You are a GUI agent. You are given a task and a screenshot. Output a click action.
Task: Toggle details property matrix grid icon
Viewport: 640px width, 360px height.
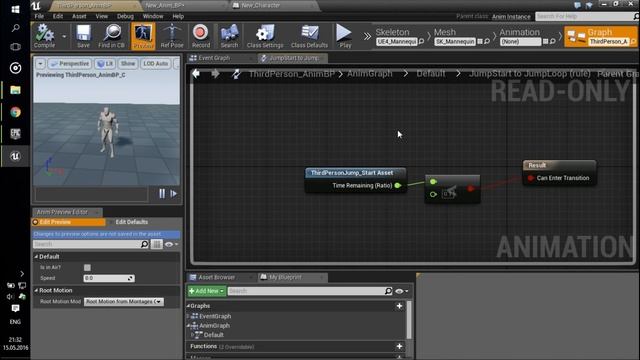156,244
